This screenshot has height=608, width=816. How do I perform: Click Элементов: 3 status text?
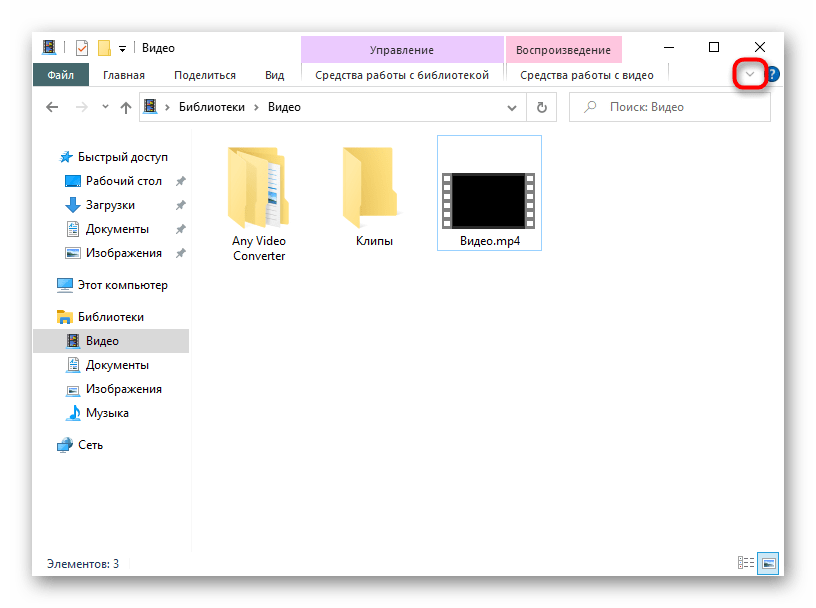pos(83,564)
